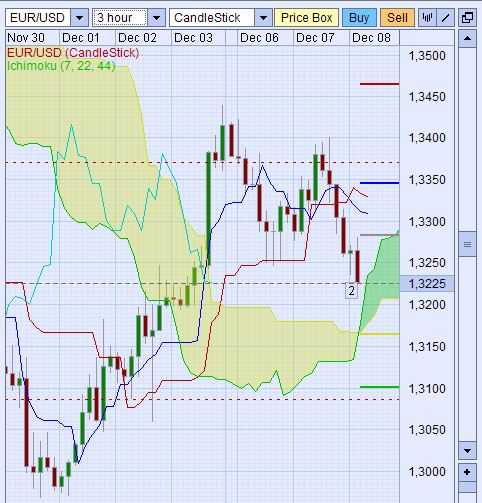Click the 1,3200 price axis label
Viewport: 482px width, 503px height.
click(427, 305)
